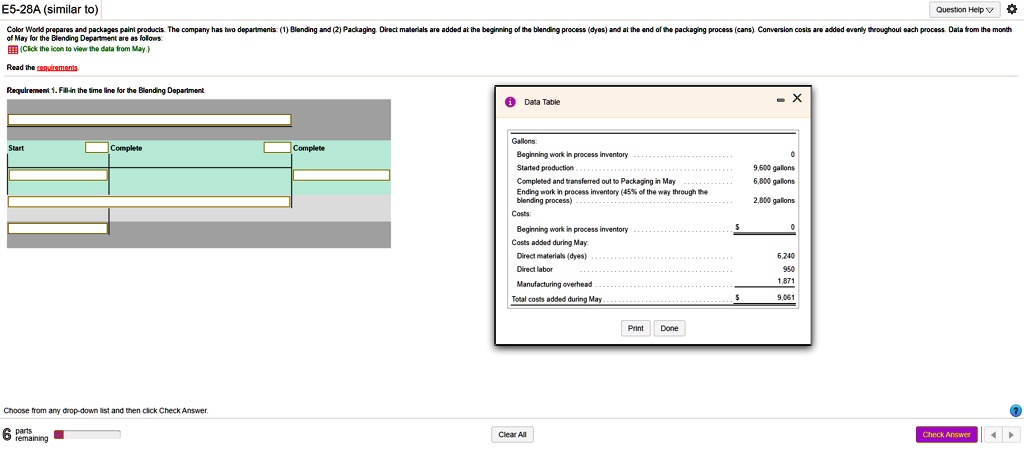Submit with the Check Answer button
Viewport: 1024px width, 450px height.
point(946,434)
